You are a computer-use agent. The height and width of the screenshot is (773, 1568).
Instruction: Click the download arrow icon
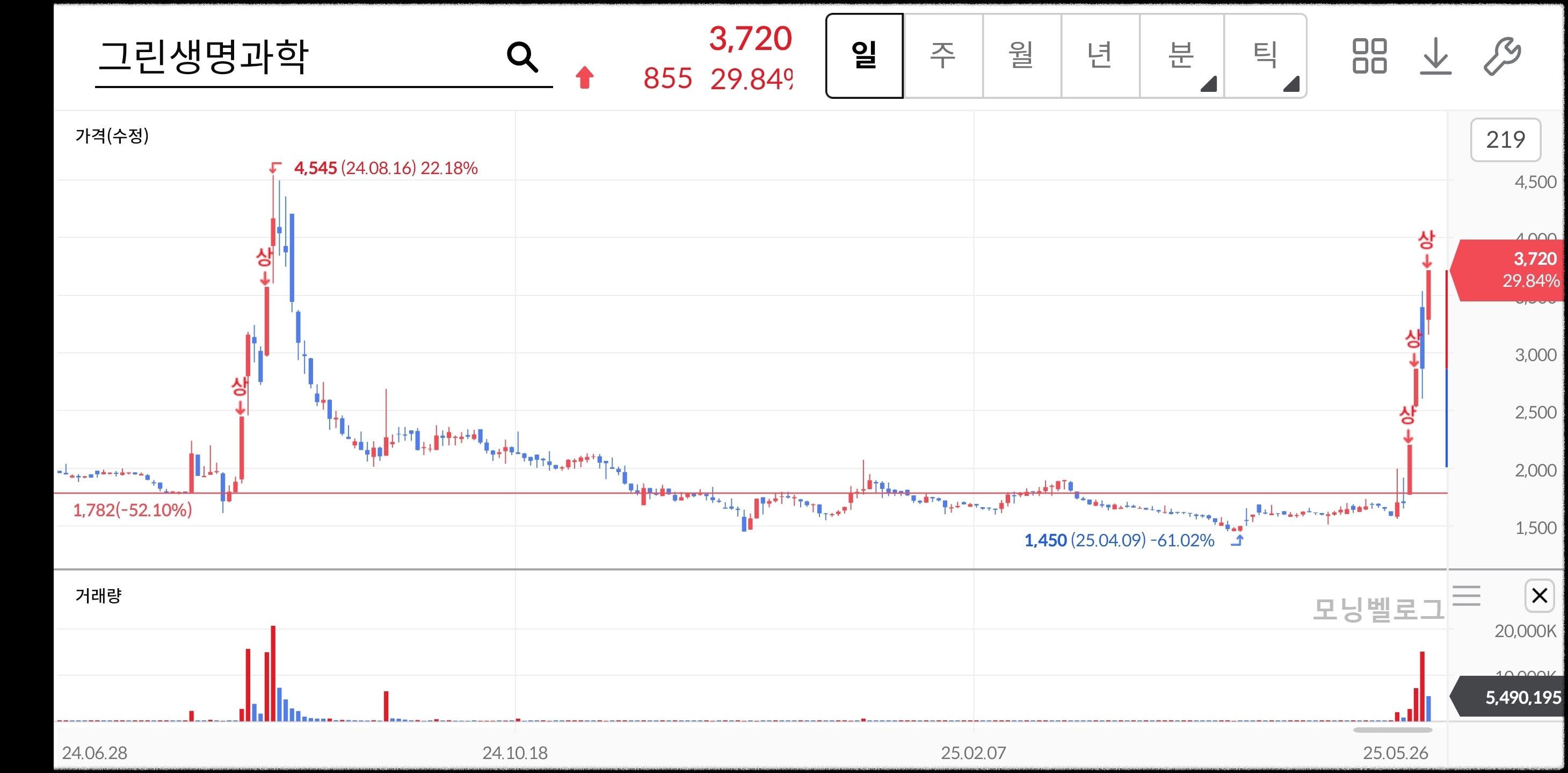(1435, 56)
